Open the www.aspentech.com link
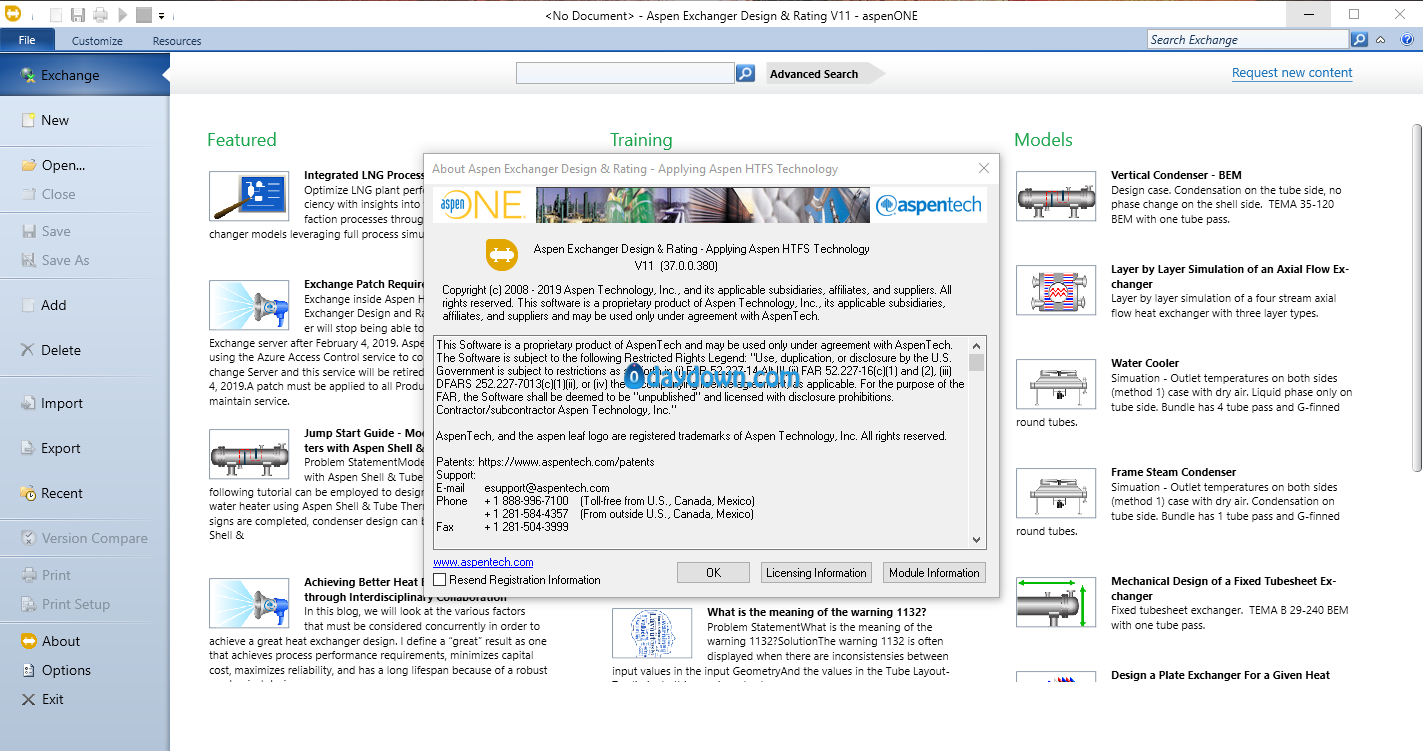 (x=483, y=562)
